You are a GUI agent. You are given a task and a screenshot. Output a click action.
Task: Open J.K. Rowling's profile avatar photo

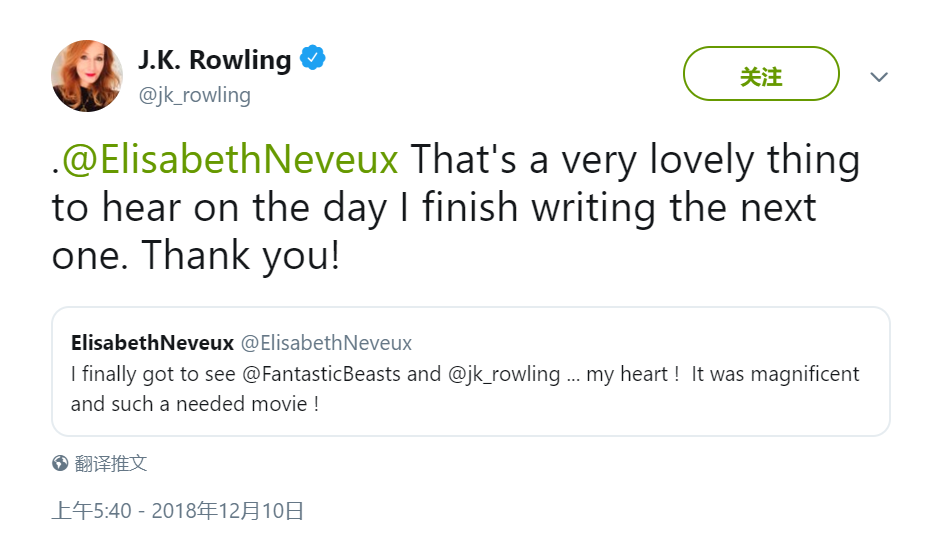(87, 76)
